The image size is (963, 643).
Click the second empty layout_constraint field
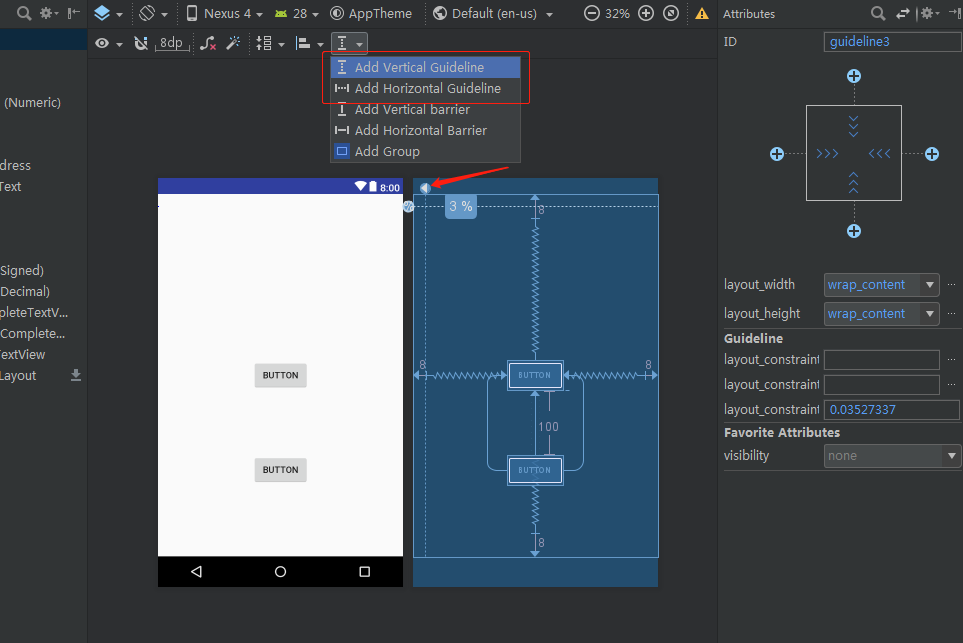pyautogui.click(x=881, y=384)
